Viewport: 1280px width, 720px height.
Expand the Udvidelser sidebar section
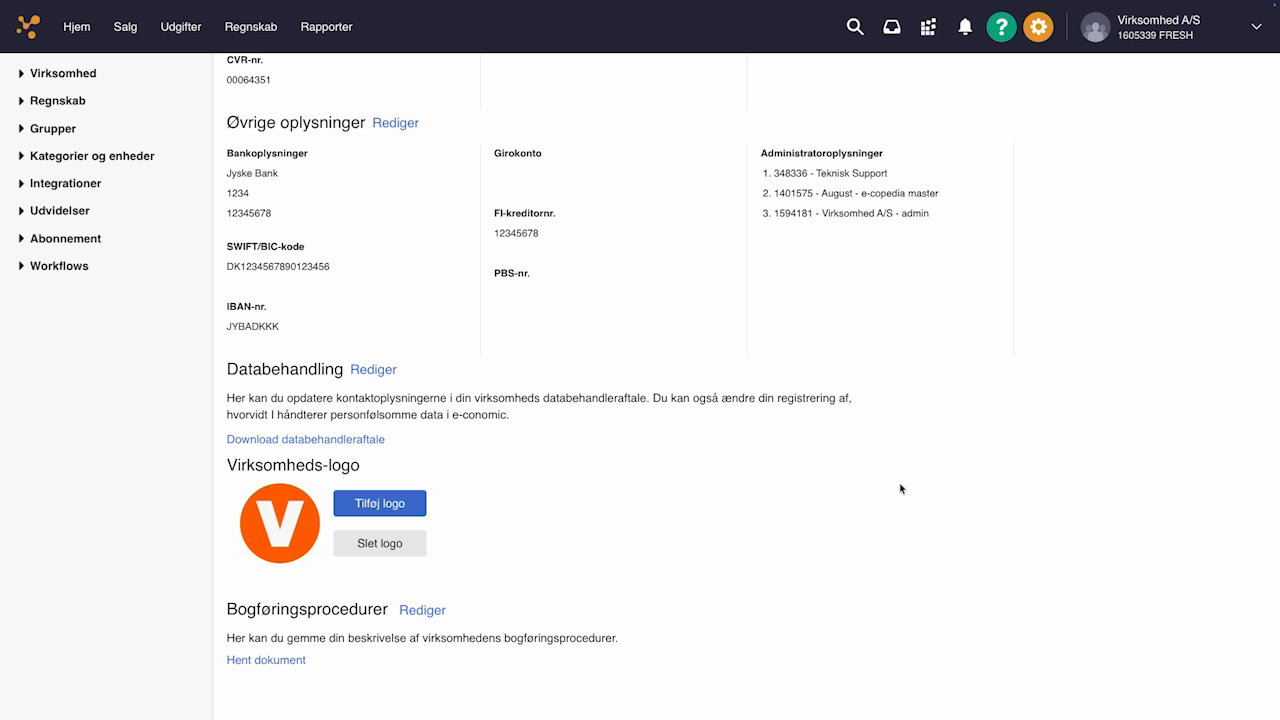pyautogui.click(x=54, y=211)
